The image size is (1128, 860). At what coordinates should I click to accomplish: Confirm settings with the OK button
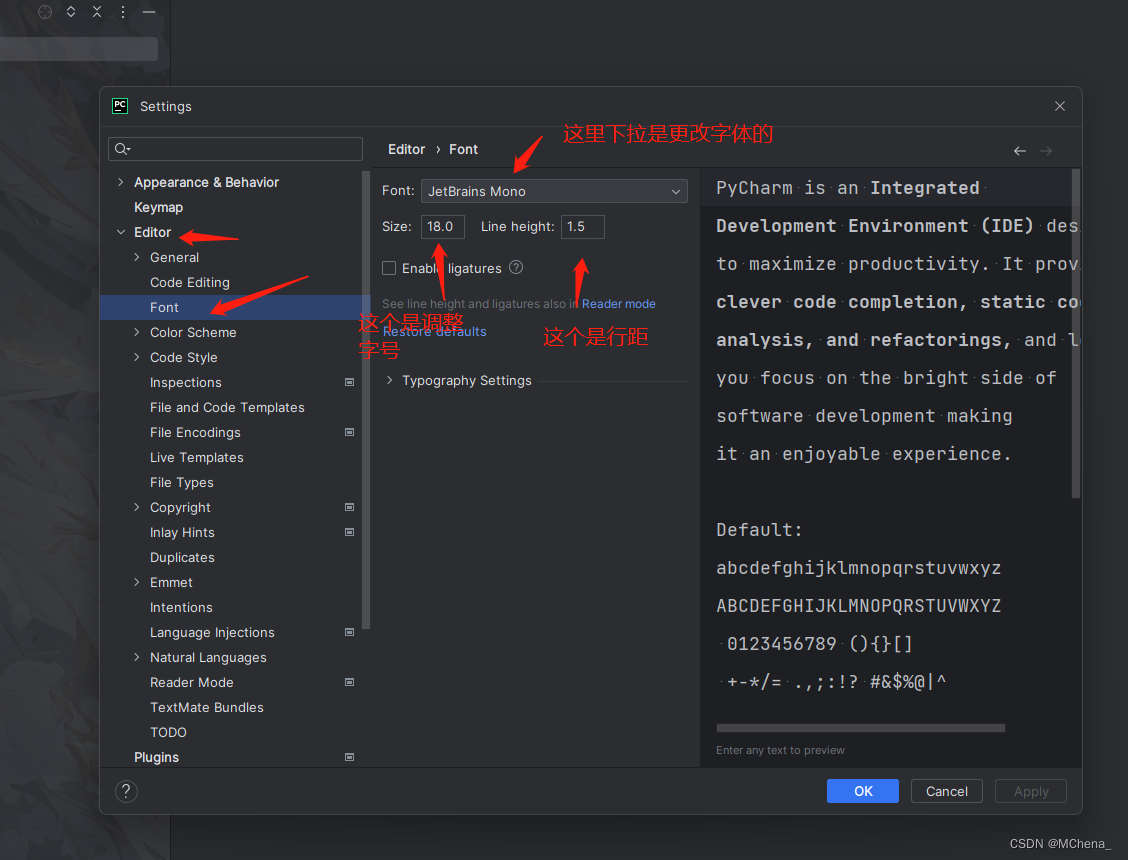pos(863,791)
